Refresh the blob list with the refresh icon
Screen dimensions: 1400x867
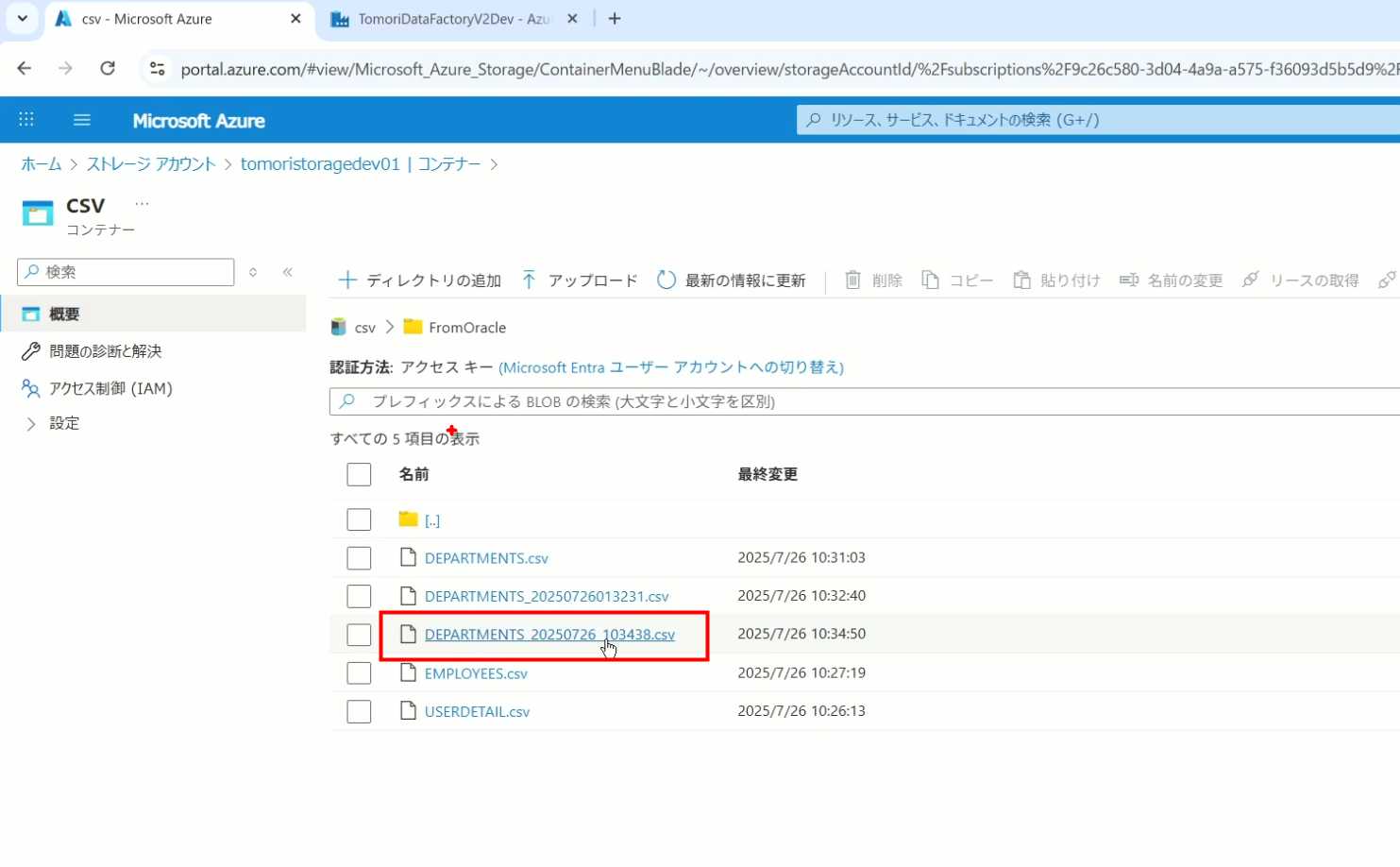pos(666,280)
